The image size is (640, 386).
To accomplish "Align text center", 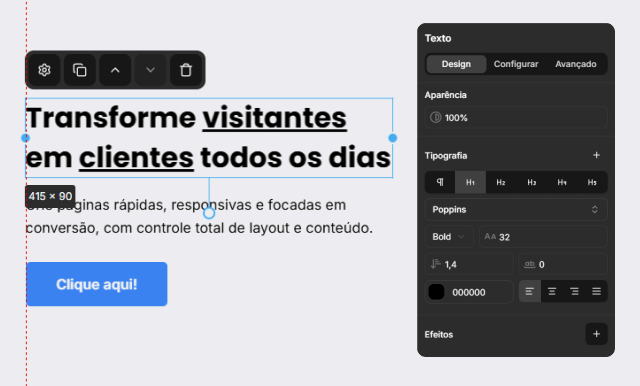I will click(552, 291).
